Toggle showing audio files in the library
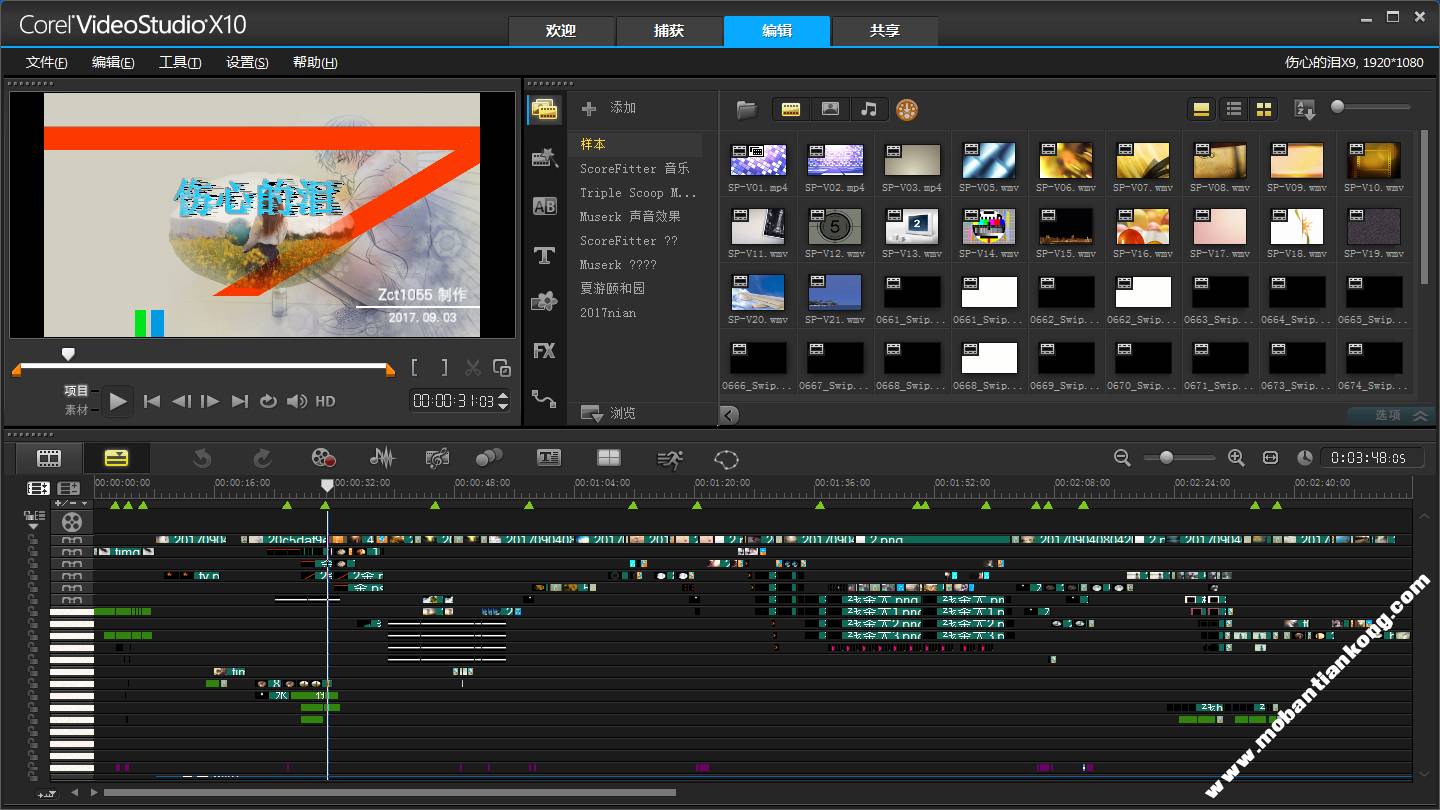This screenshot has height=810, width=1440. [869, 109]
